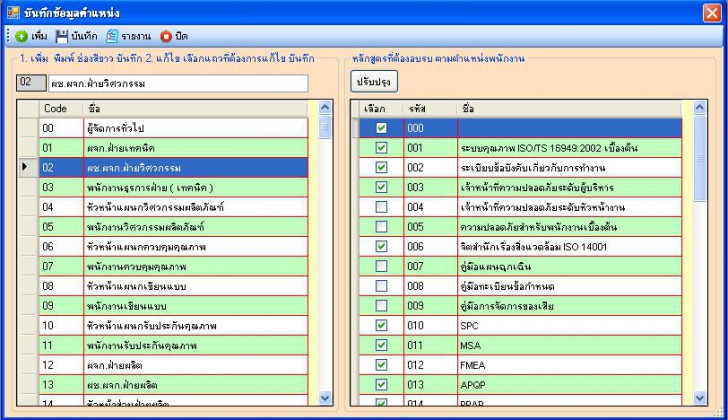Screen dimensions: 728x420
Task: Select position row 11 'พนักงานรับประกันคุณภาพ'
Action: click(x=173, y=345)
